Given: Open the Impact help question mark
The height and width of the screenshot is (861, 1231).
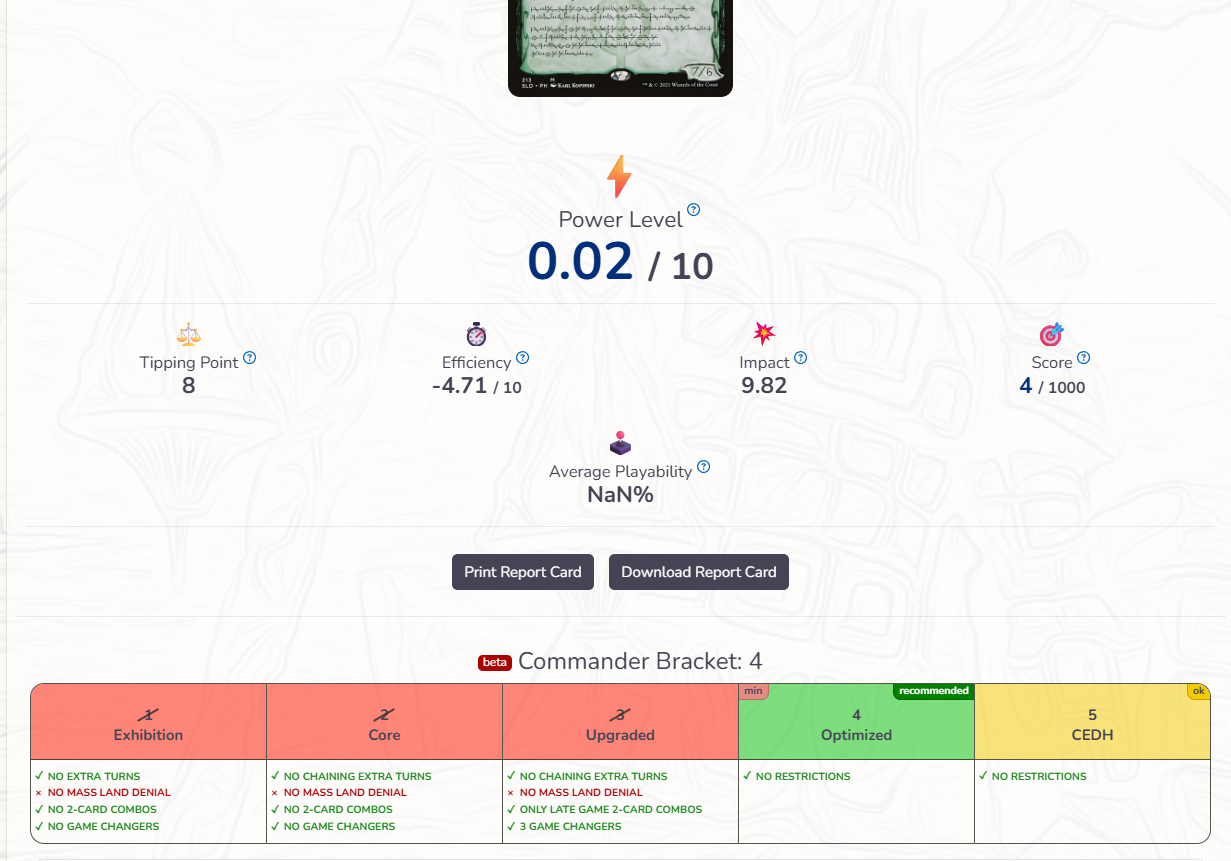Looking at the screenshot, I should point(801,358).
